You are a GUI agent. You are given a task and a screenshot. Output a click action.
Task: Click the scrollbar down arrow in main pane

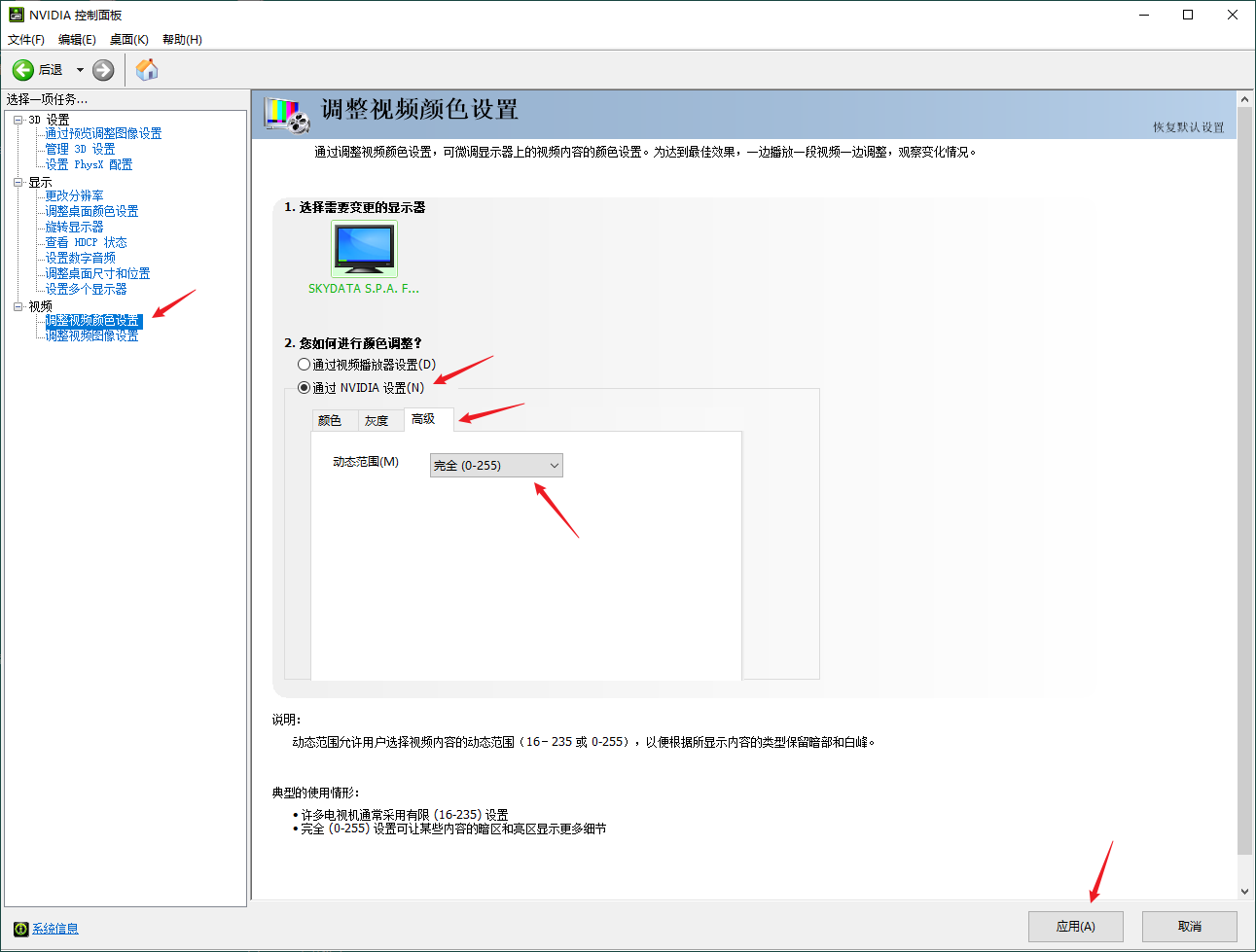1244,891
